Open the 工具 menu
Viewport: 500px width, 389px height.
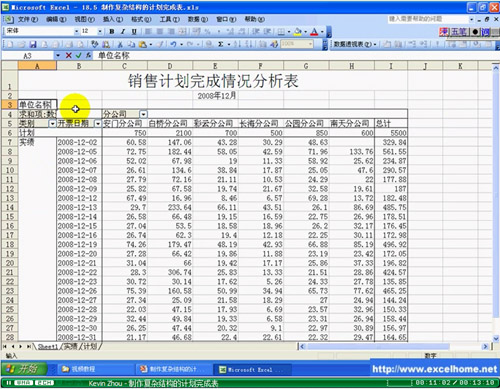(169, 19)
